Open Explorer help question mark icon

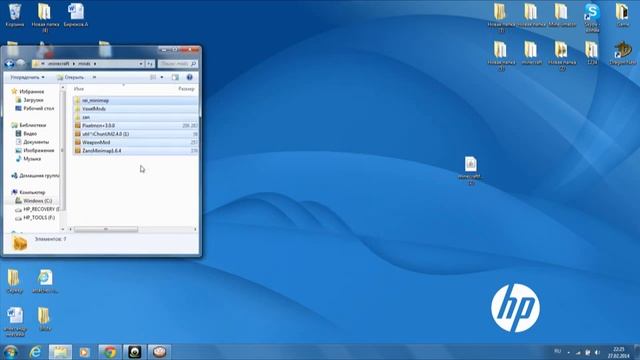189,77
